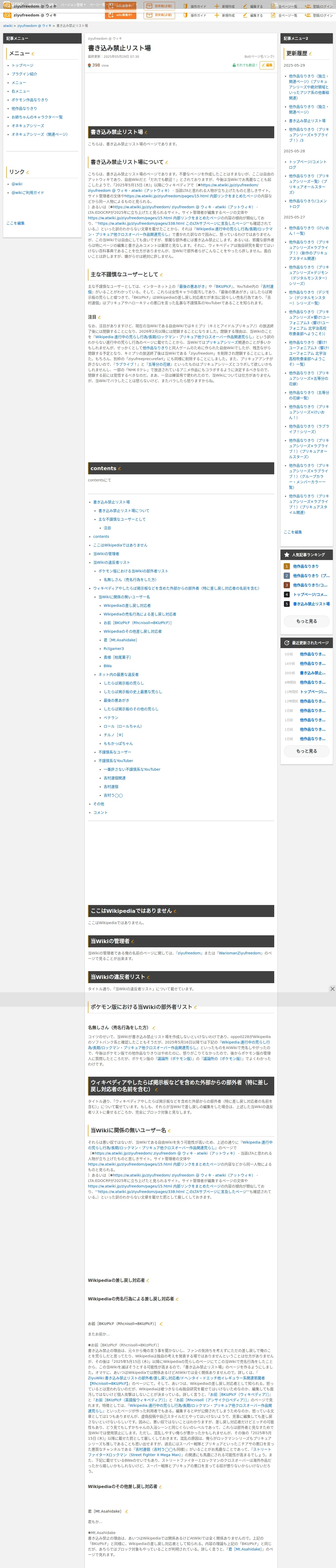Jump to BWa in contents list

point(107,666)
